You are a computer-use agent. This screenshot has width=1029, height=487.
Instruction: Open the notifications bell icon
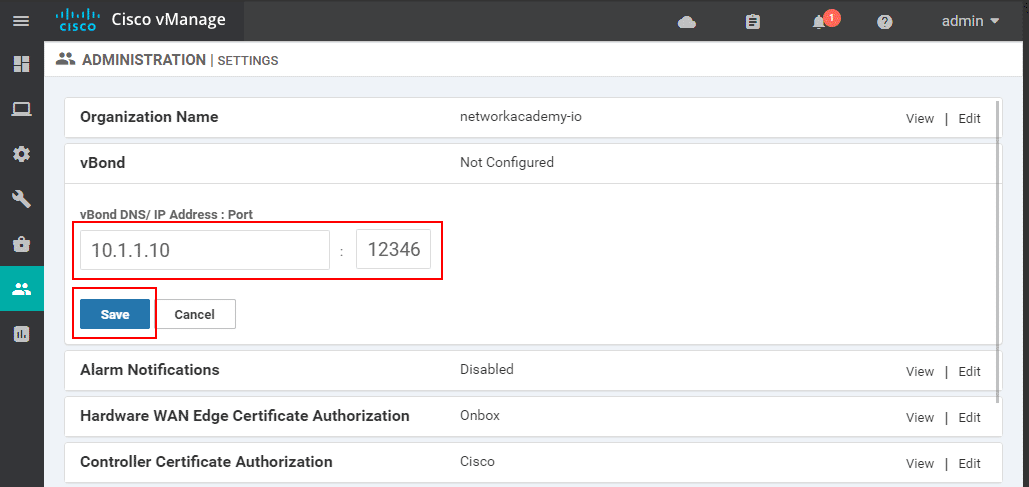819,22
